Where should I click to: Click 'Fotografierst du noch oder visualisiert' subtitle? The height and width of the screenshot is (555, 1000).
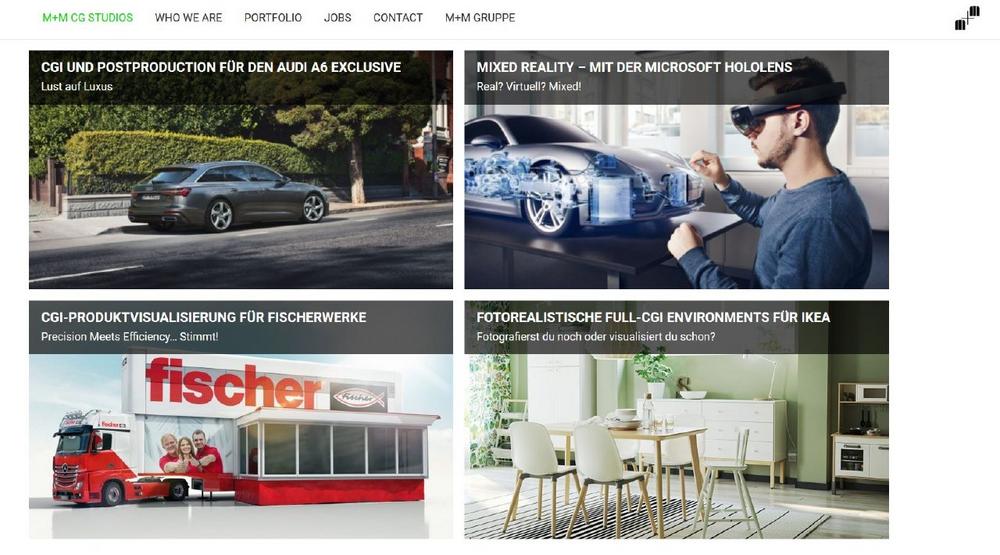point(596,337)
